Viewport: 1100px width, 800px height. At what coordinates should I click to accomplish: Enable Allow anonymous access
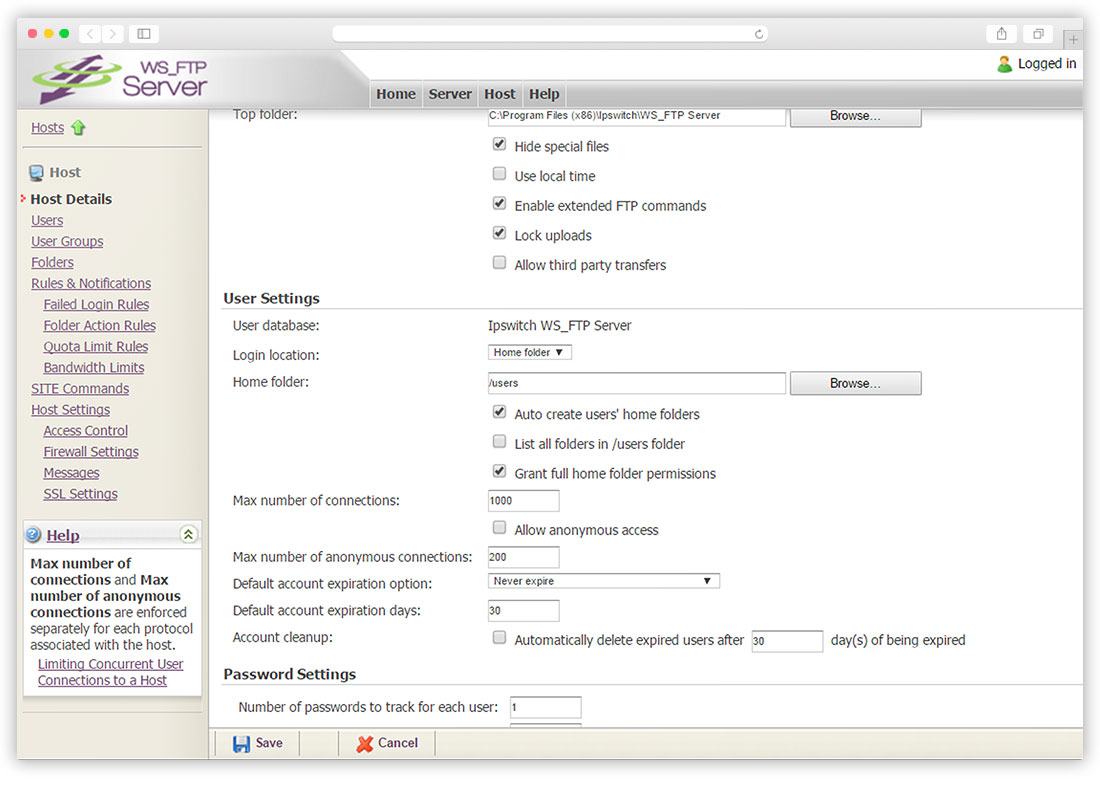pyautogui.click(x=499, y=527)
